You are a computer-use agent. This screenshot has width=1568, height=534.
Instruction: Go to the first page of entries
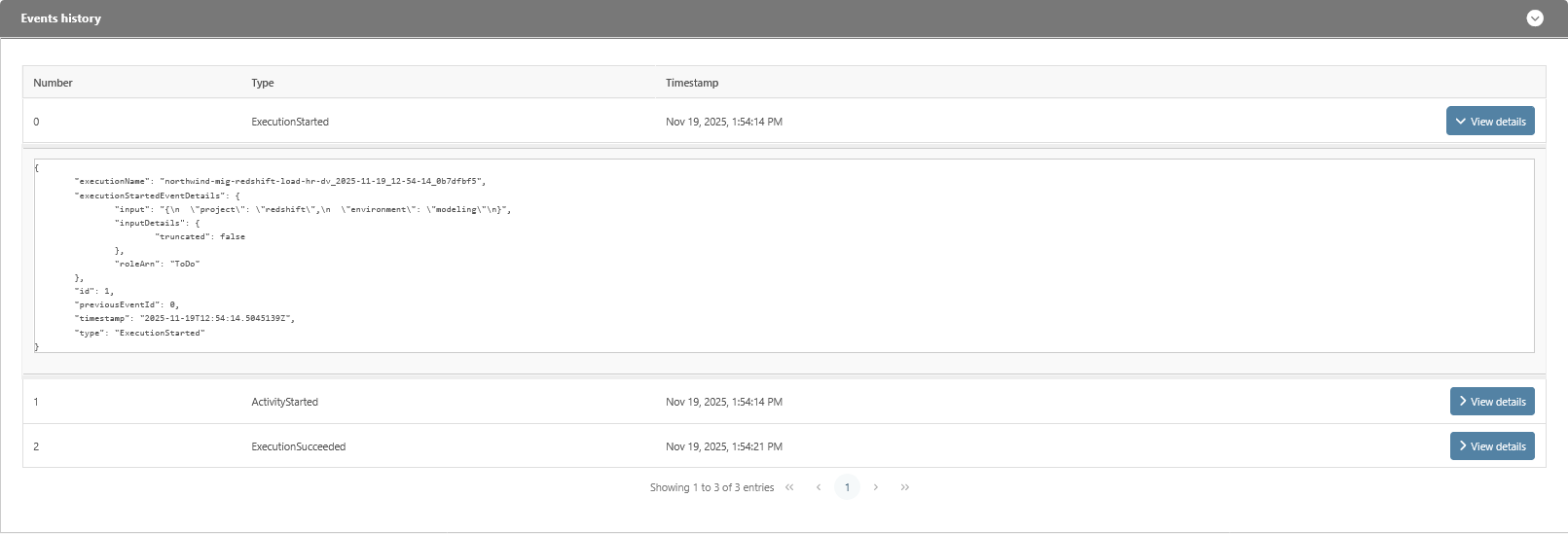click(x=789, y=487)
